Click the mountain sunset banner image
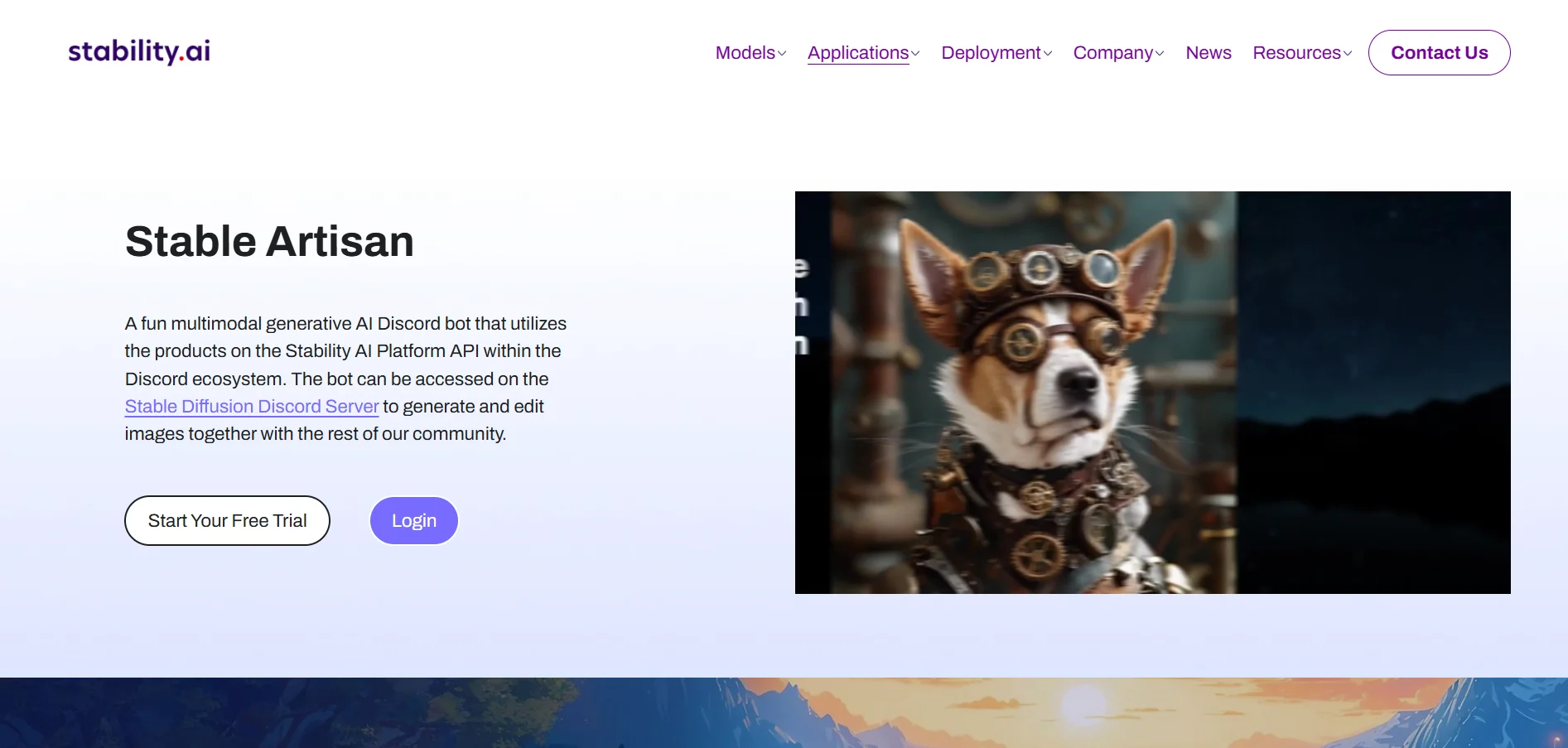The height and width of the screenshot is (748, 1568). pyautogui.click(x=784, y=712)
